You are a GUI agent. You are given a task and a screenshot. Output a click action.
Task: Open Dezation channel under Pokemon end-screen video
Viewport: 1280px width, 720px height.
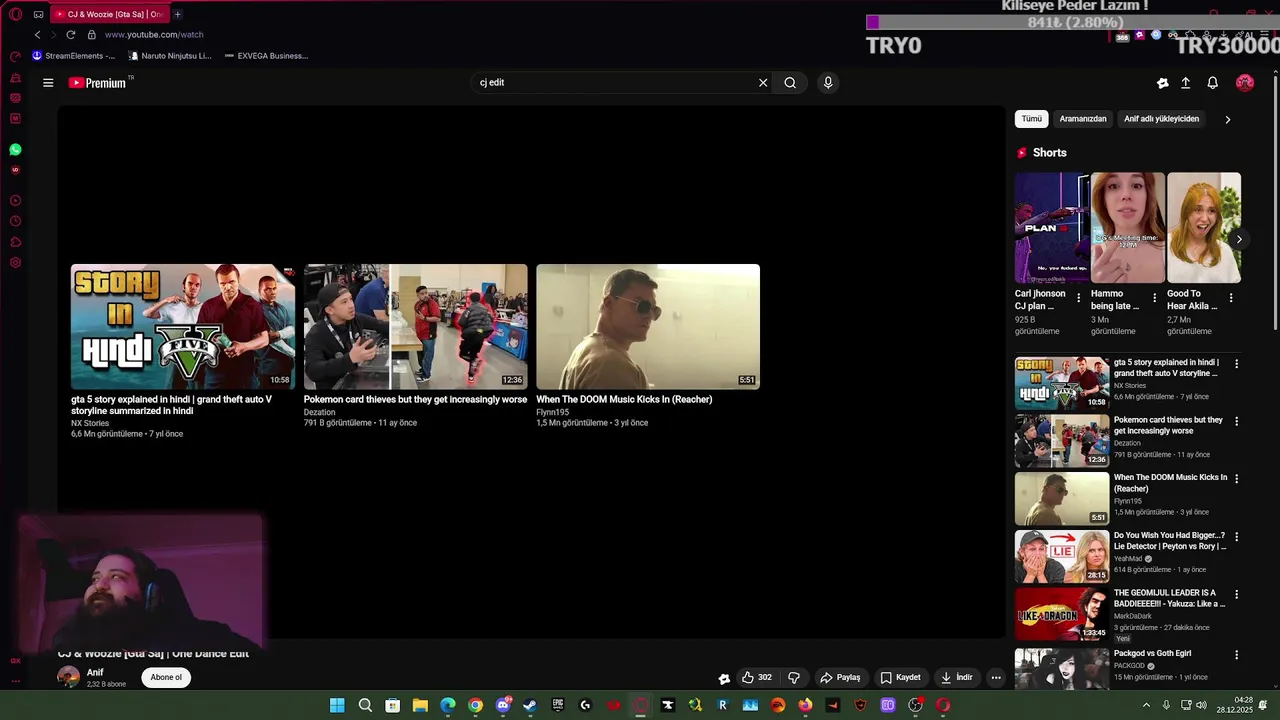point(320,412)
